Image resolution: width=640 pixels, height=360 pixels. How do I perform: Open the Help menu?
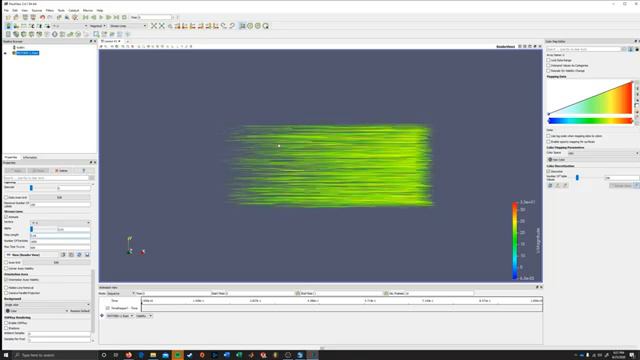[100, 10]
